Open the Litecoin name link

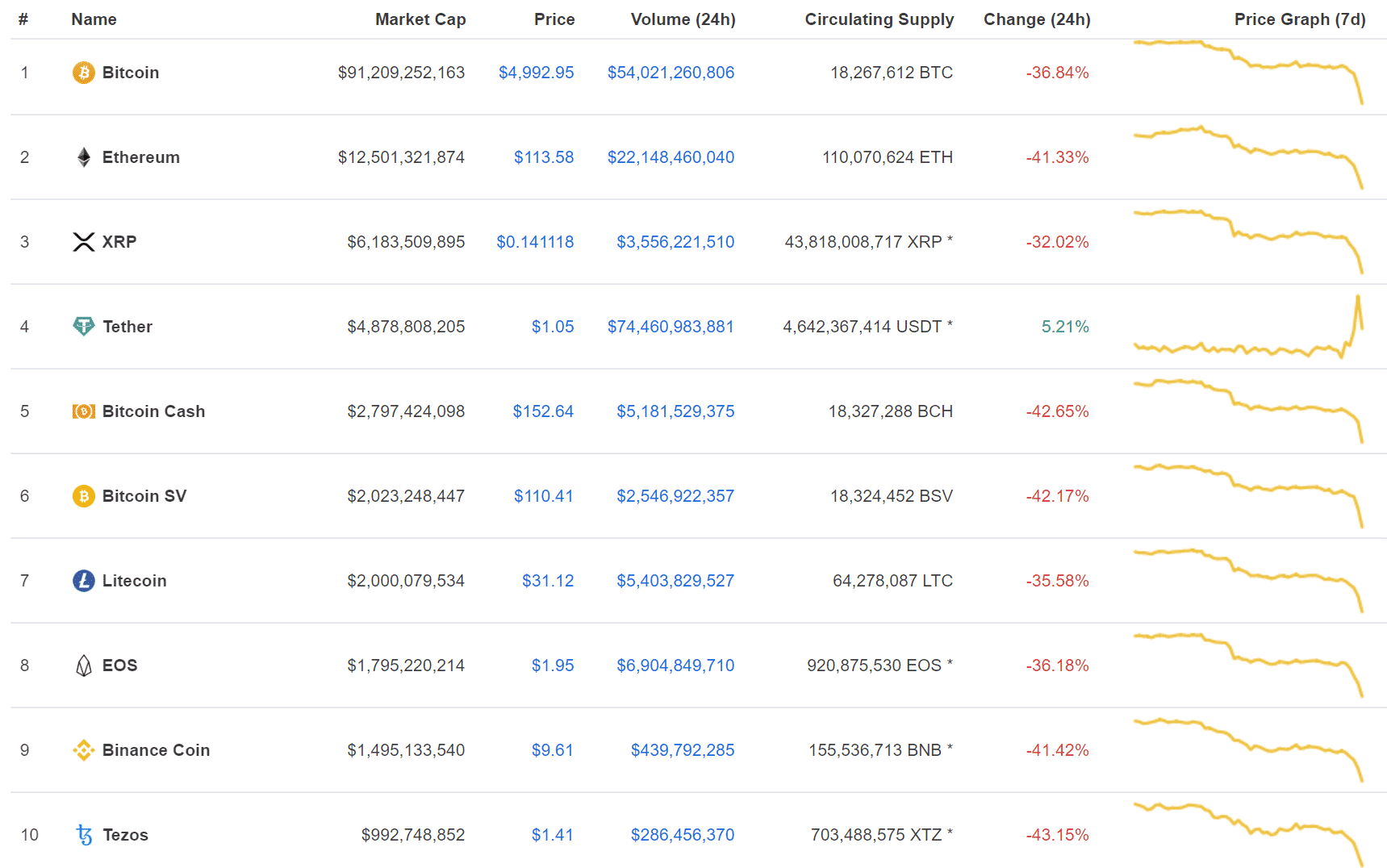pyautogui.click(x=135, y=581)
